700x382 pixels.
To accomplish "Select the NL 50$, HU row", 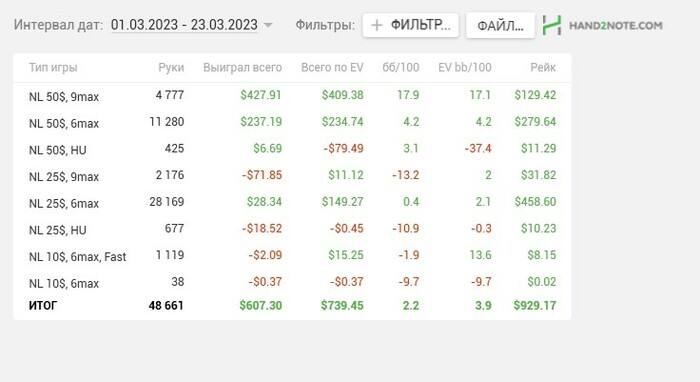I will tap(292, 149).
